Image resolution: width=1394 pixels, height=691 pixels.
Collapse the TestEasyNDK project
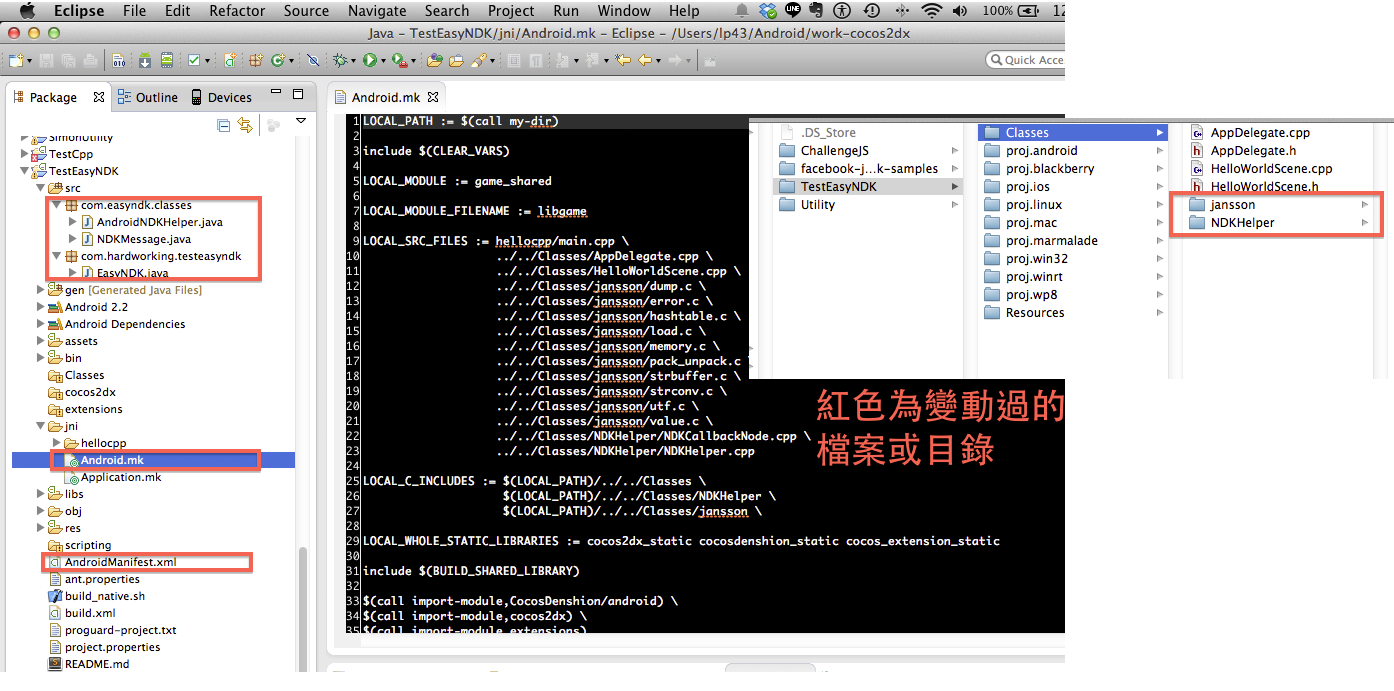(x=26, y=171)
